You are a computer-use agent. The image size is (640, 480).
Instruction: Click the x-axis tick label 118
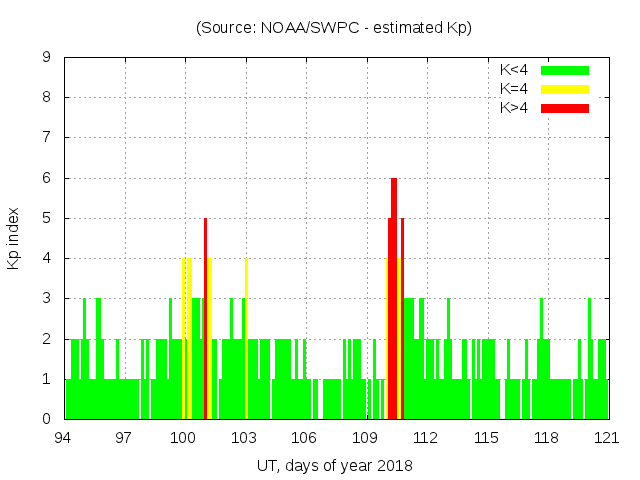[546, 438]
